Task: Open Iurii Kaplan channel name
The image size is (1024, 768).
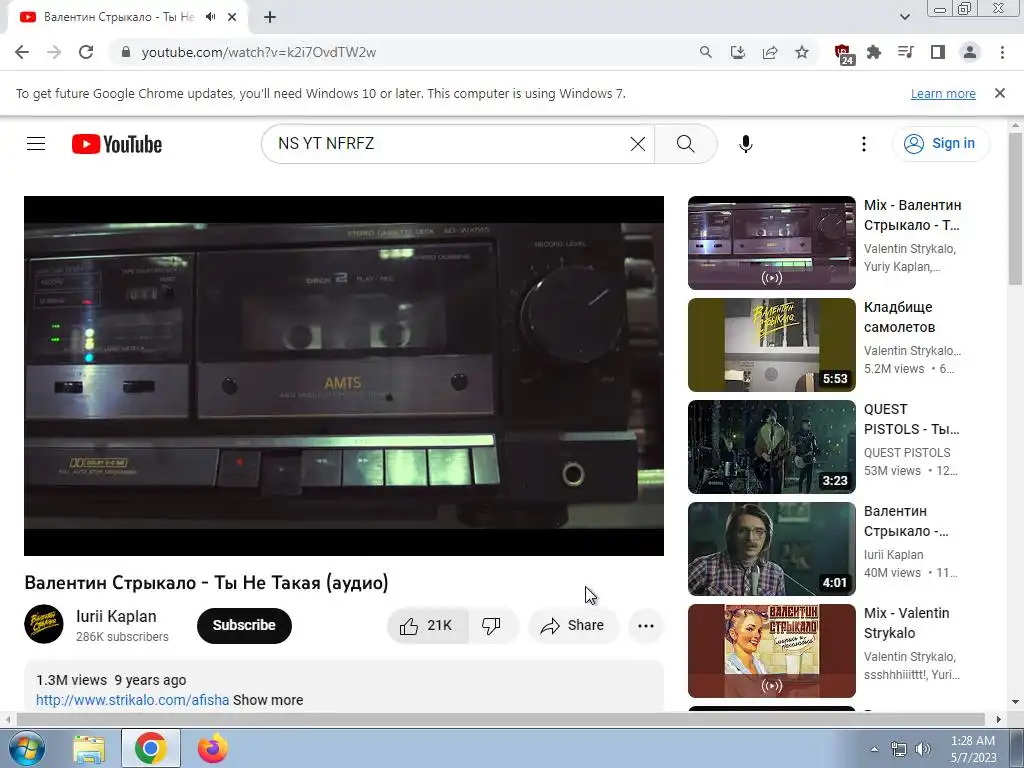Action: pyautogui.click(x=116, y=616)
